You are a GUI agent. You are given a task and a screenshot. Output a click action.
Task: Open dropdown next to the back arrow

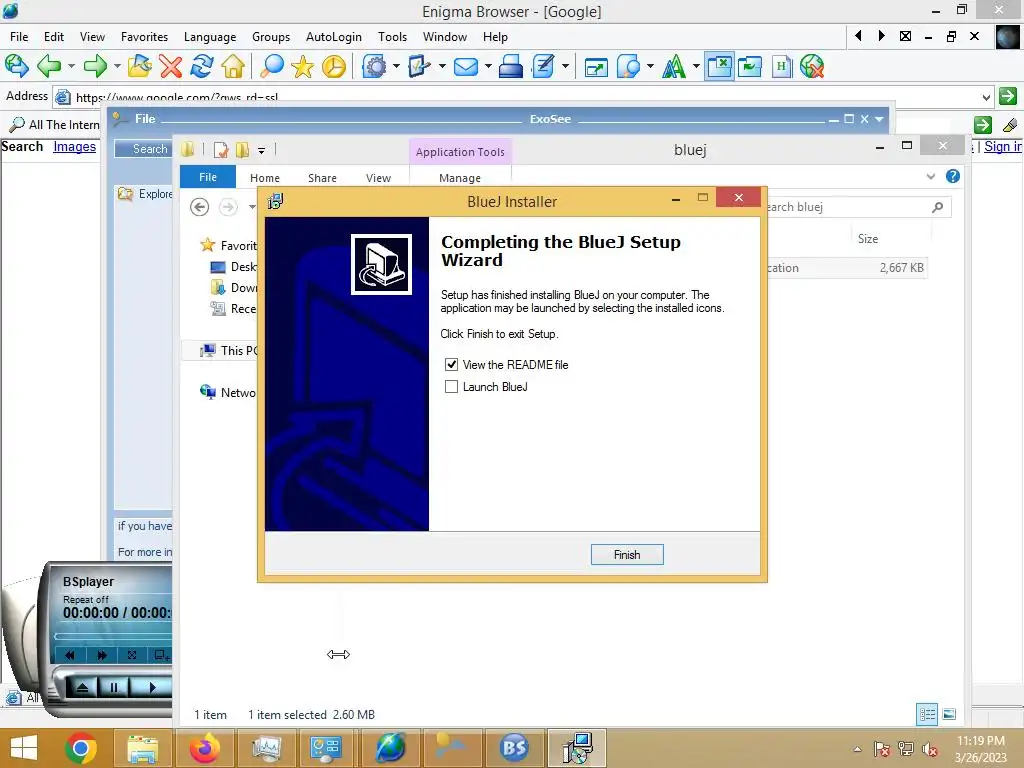point(71,66)
